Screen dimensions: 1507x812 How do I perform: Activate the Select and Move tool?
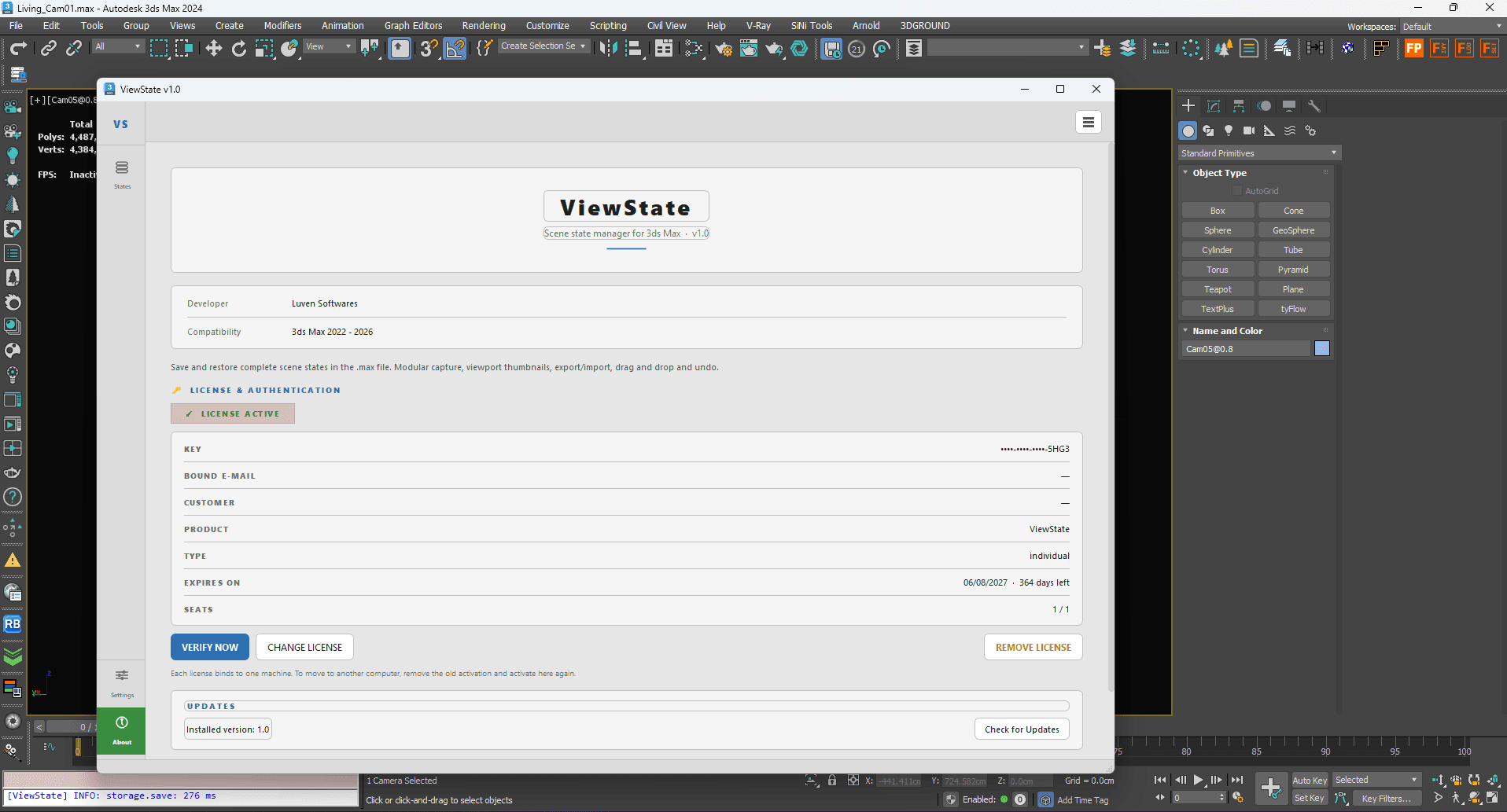tap(213, 49)
